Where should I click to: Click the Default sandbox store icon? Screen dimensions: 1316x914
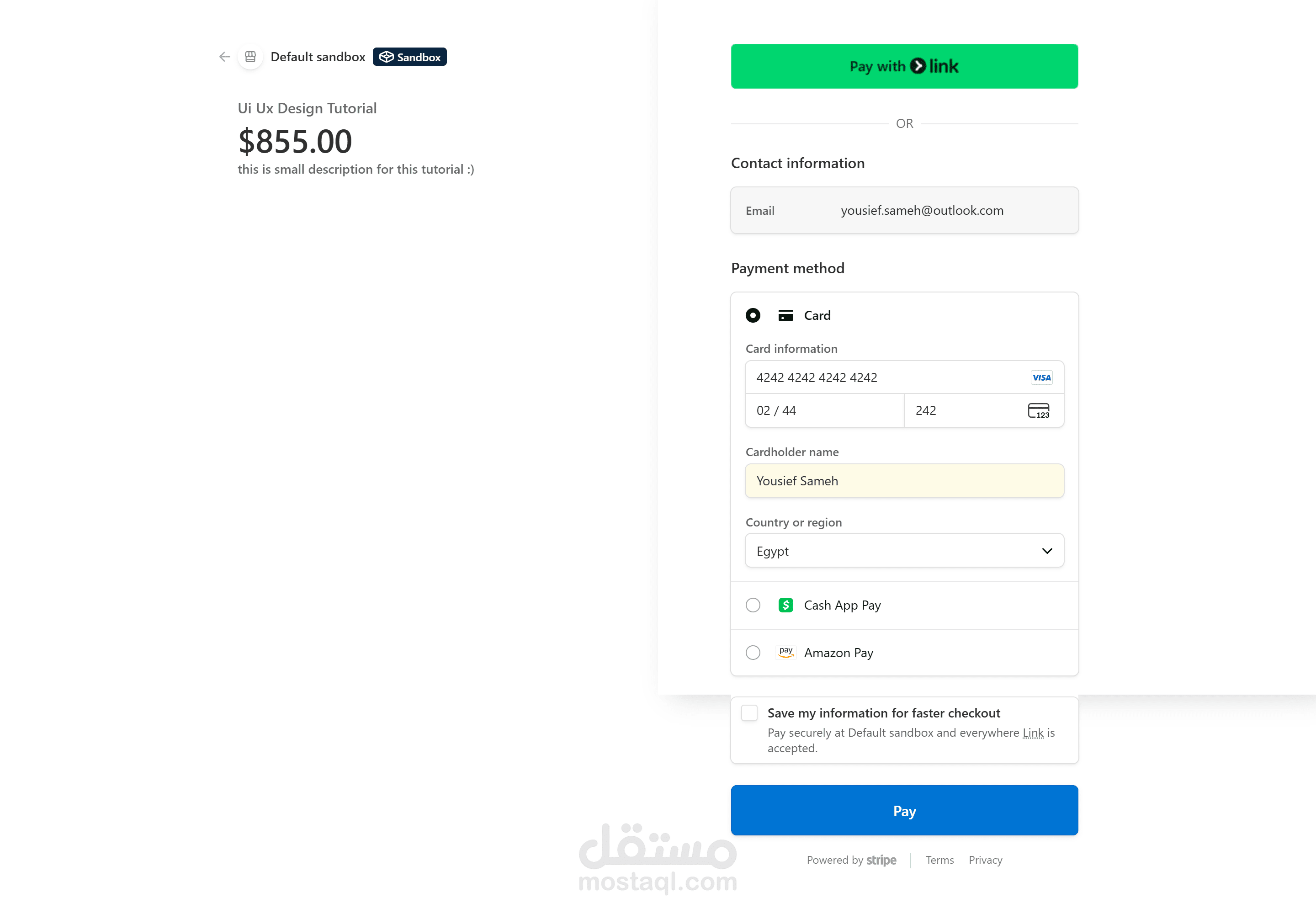250,57
